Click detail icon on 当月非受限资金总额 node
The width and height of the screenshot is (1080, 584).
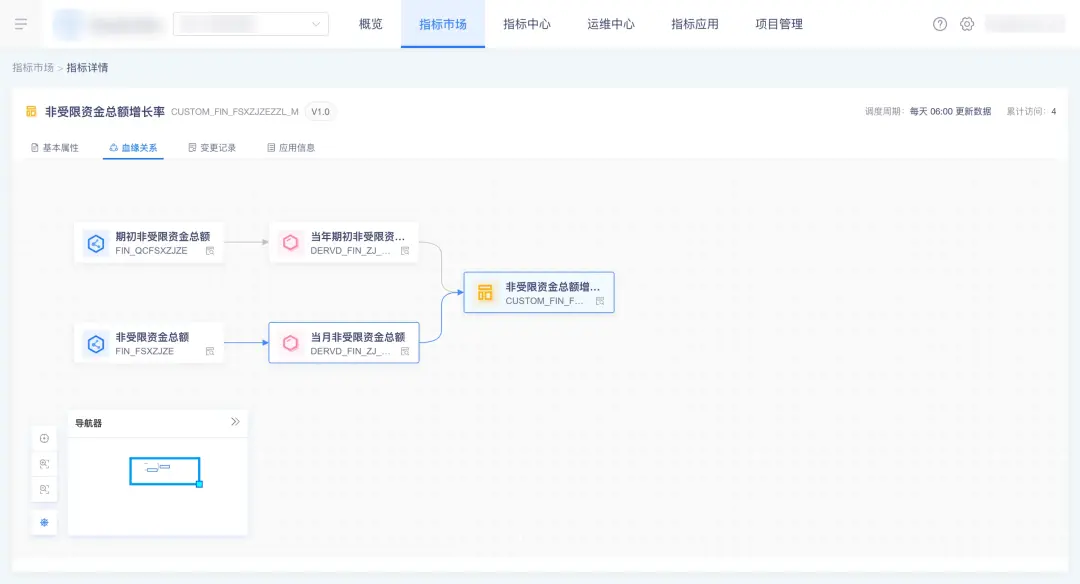405,351
